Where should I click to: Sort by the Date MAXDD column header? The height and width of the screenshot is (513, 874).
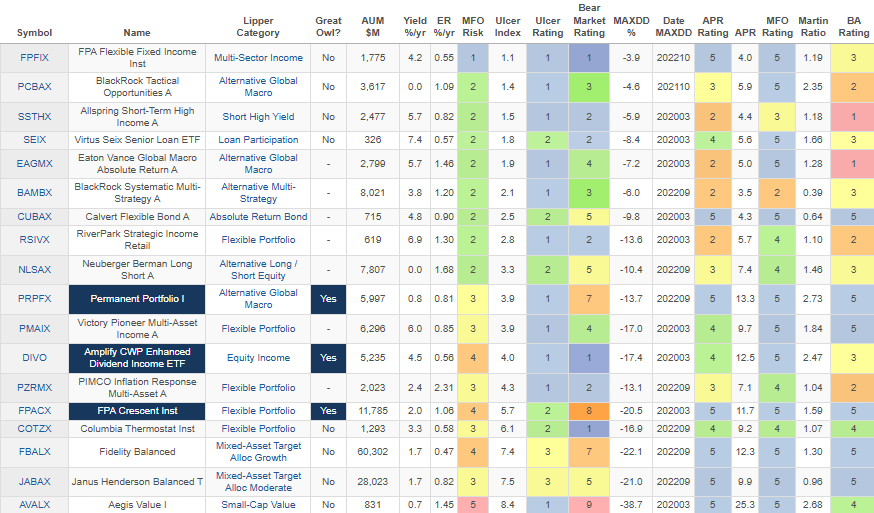click(x=673, y=26)
